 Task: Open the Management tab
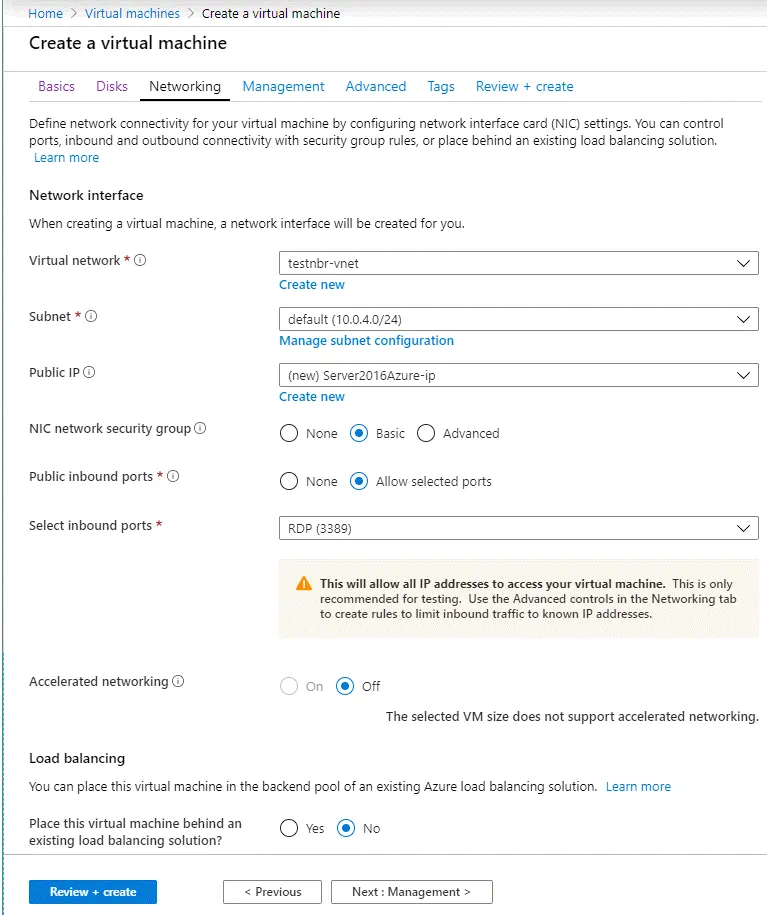tap(283, 87)
